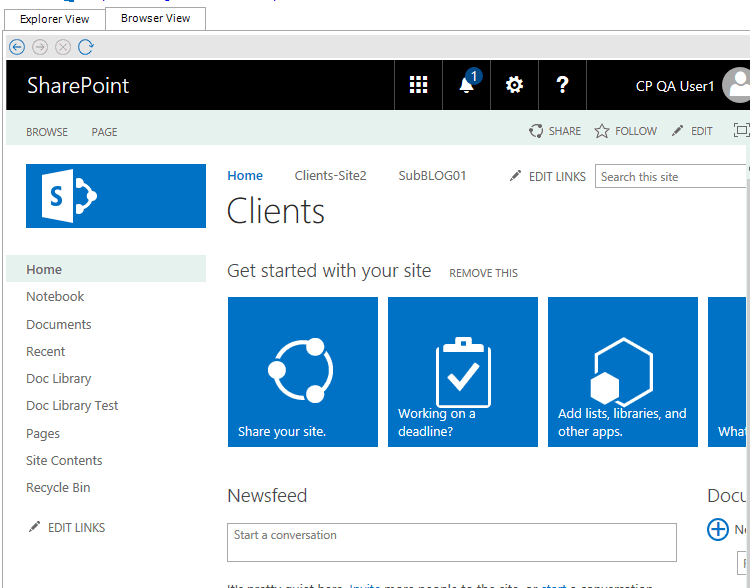Switch to the Explorer View tab
The height and width of the screenshot is (588, 750).
pyautogui.click(x=55, y=19)
